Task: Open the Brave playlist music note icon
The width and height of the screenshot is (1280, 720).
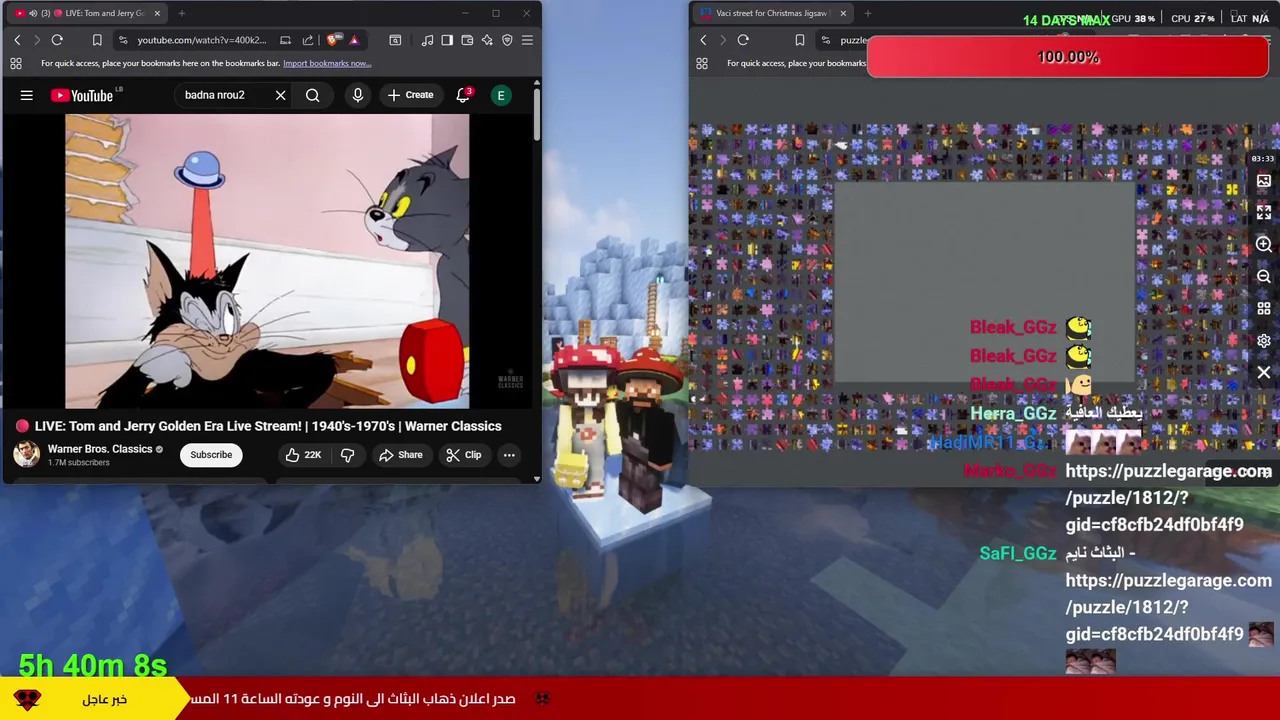Action: [x=427, y=40]
